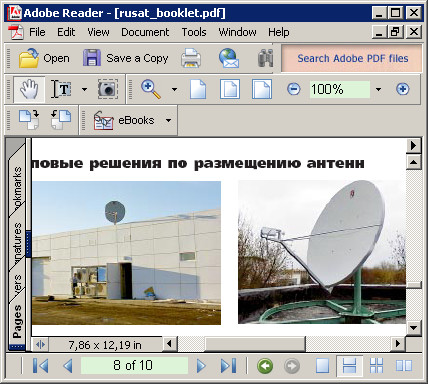Click the Save a Copy floppy icon
Viewport: 428px width, 384px height.
click(92, 58)
